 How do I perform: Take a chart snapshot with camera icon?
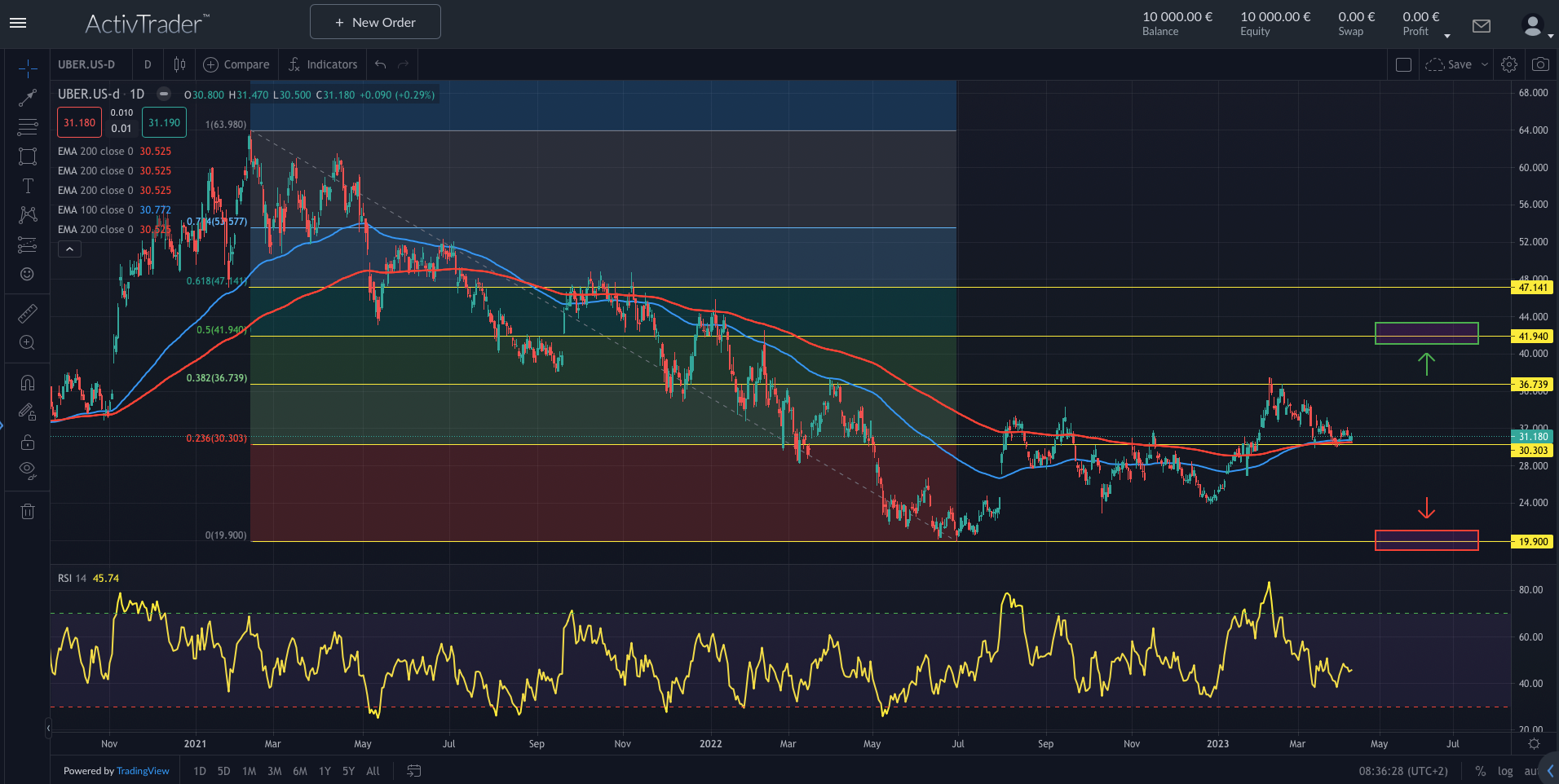1540,64
